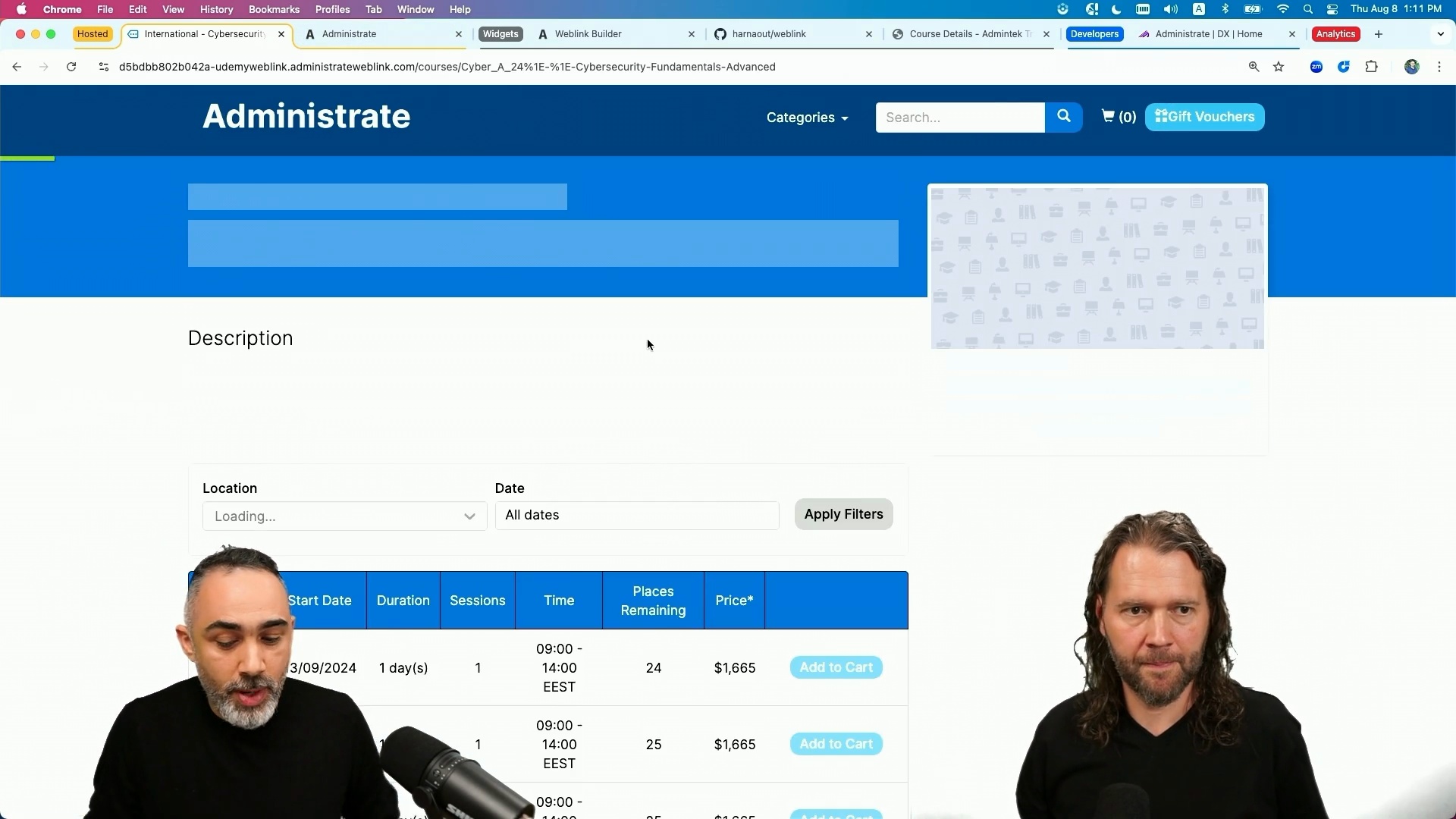Click the Sessions column header
This screenshot has height=819, width=1456.
tap(477, 601)
